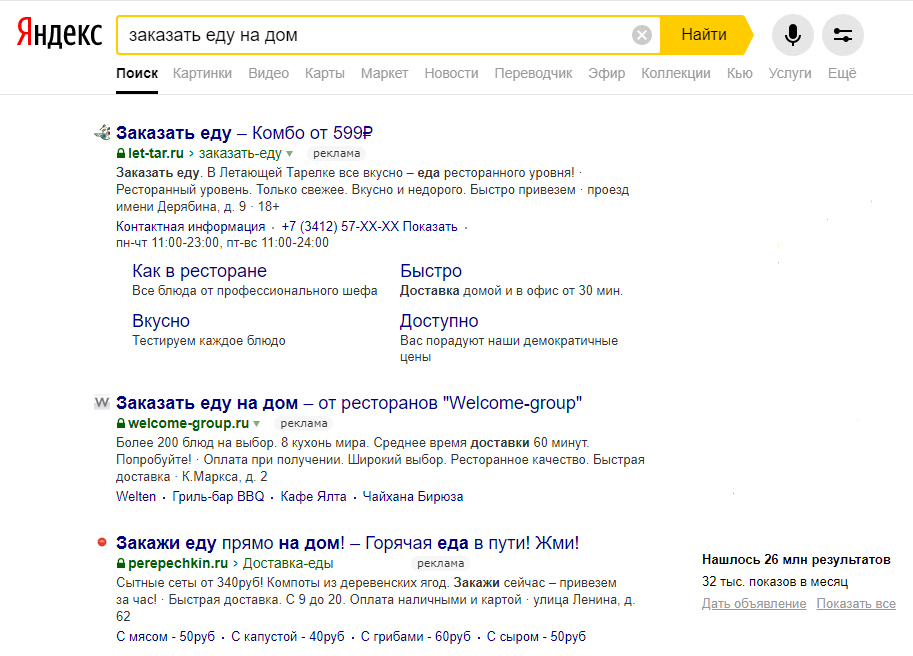Clear the search query with the X
This screenshot has width=913, height=656.
pyautogui.click(x=642, y=35)
